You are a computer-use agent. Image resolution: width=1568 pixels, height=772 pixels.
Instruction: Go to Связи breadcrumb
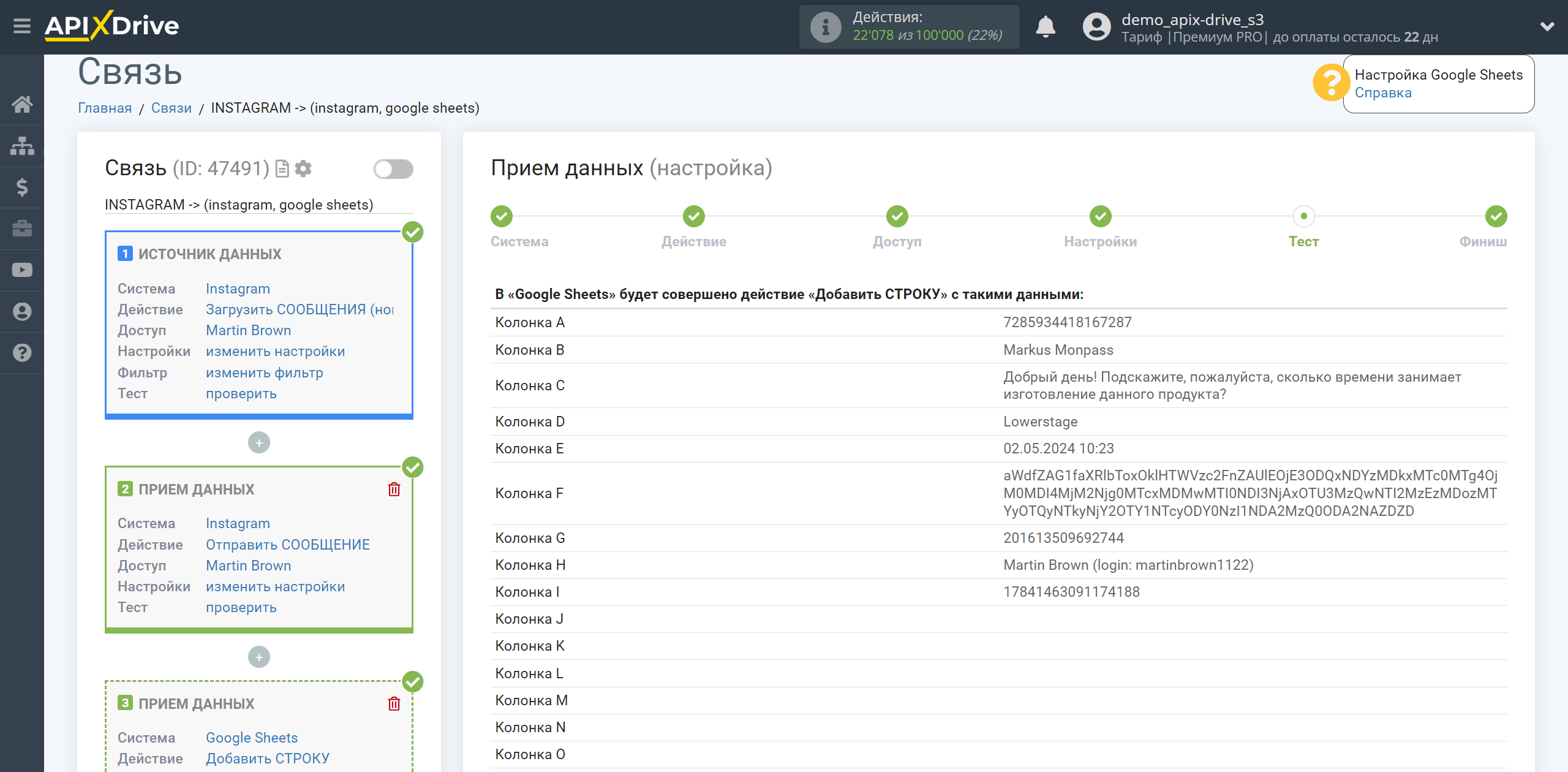[171, 108]
